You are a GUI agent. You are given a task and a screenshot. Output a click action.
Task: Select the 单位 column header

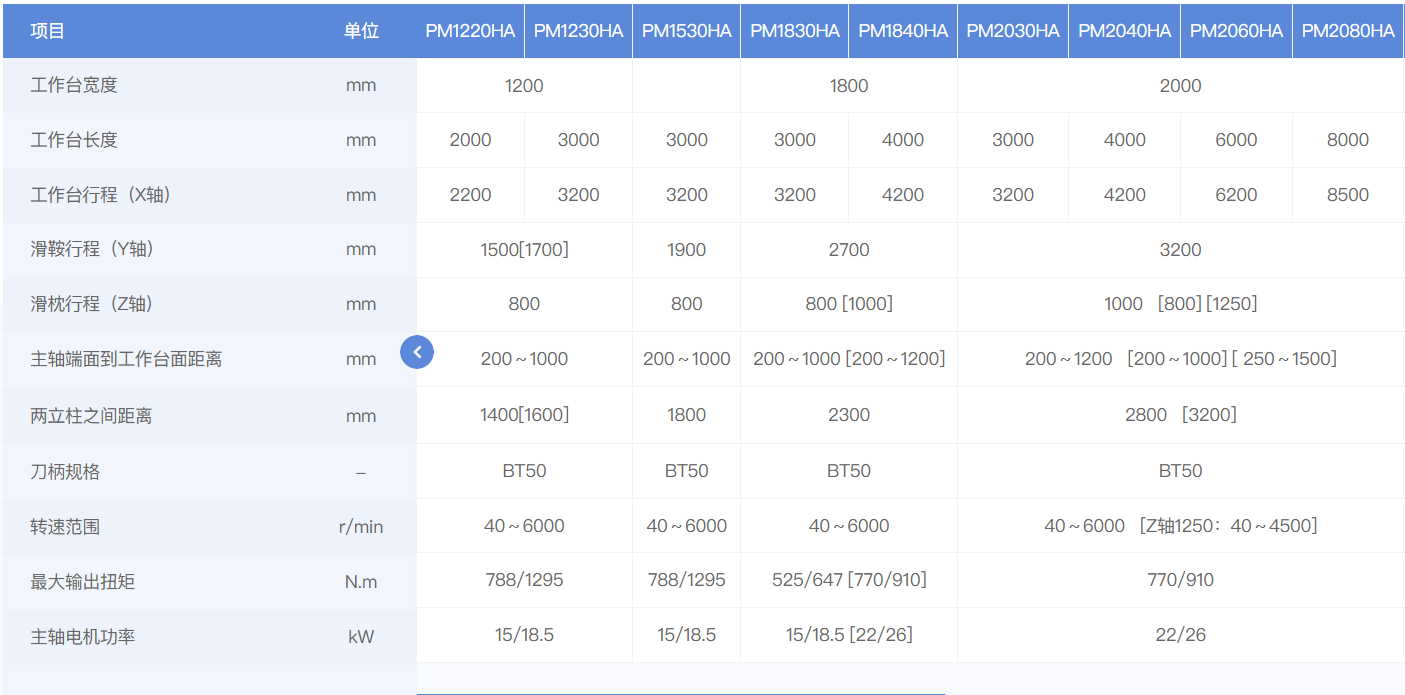pyautogui.click(x=361, y=31)
